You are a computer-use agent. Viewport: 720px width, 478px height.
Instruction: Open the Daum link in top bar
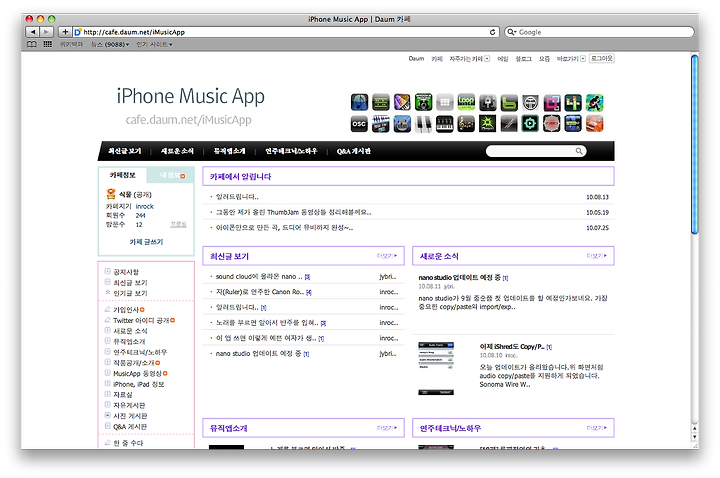tap(416, 58)
